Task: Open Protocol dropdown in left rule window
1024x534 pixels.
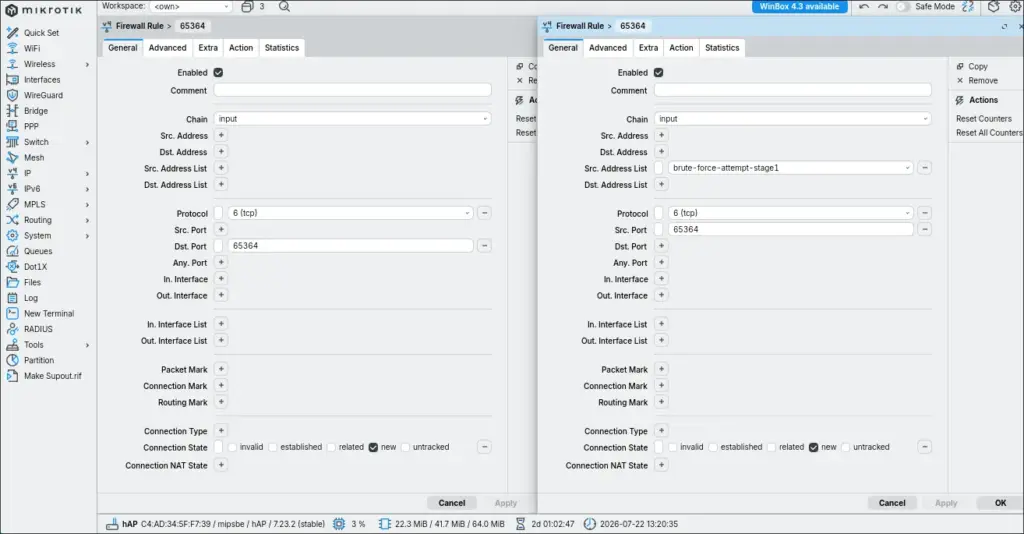Action: (x=350, y=213)
